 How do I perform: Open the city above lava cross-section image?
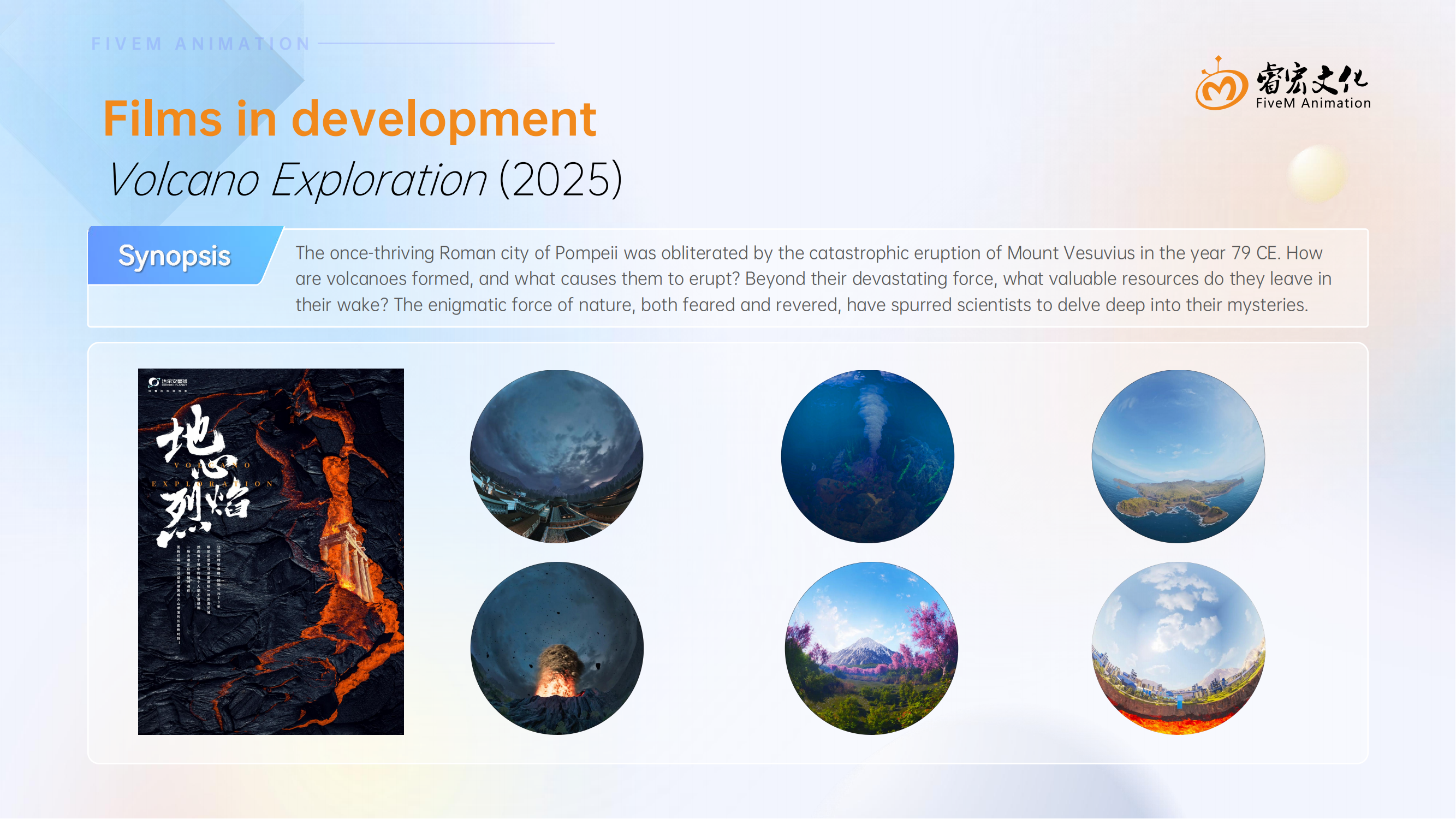coord(1179,648)
